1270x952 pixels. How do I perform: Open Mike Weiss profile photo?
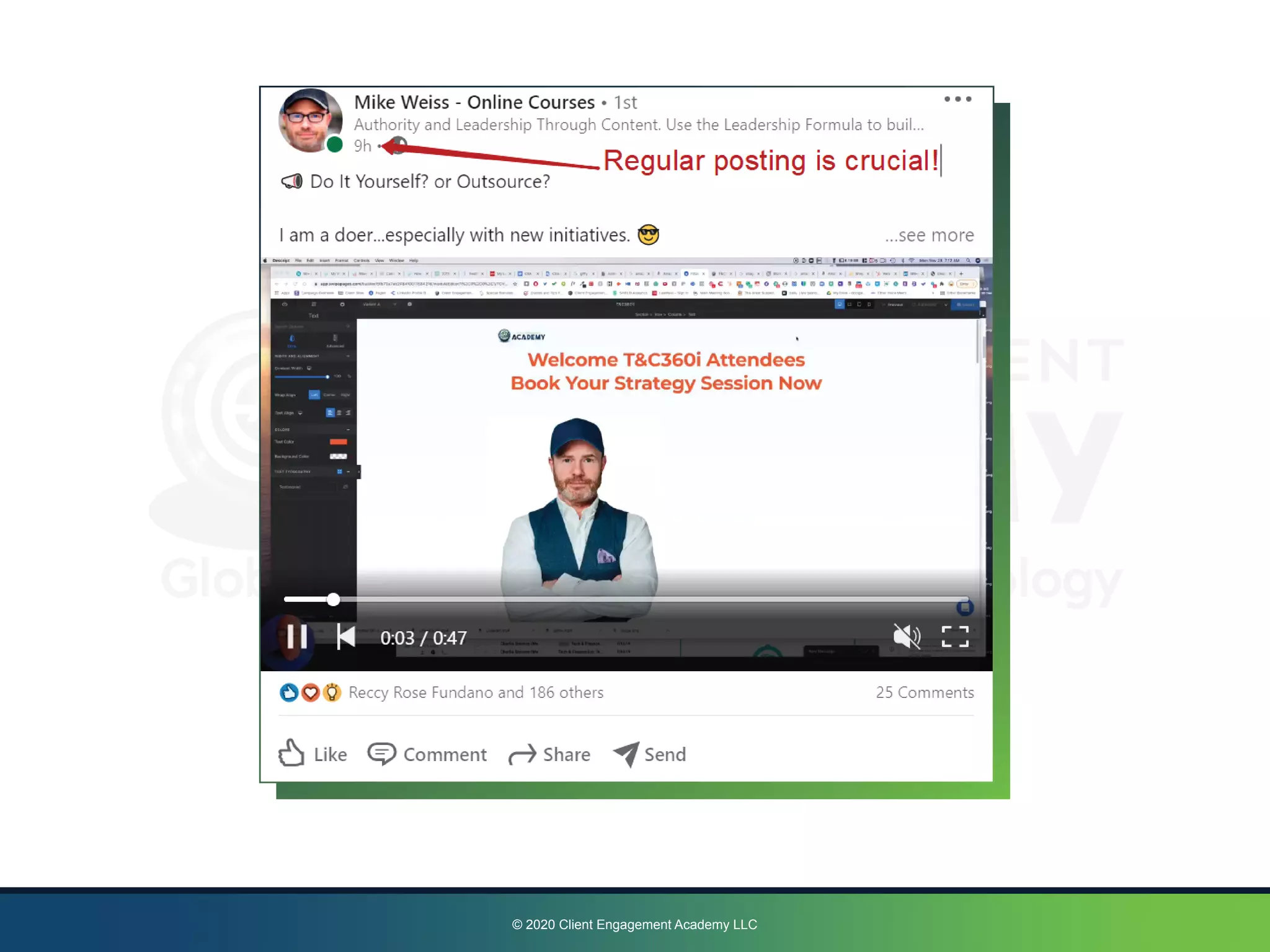[x=310, y=120]
